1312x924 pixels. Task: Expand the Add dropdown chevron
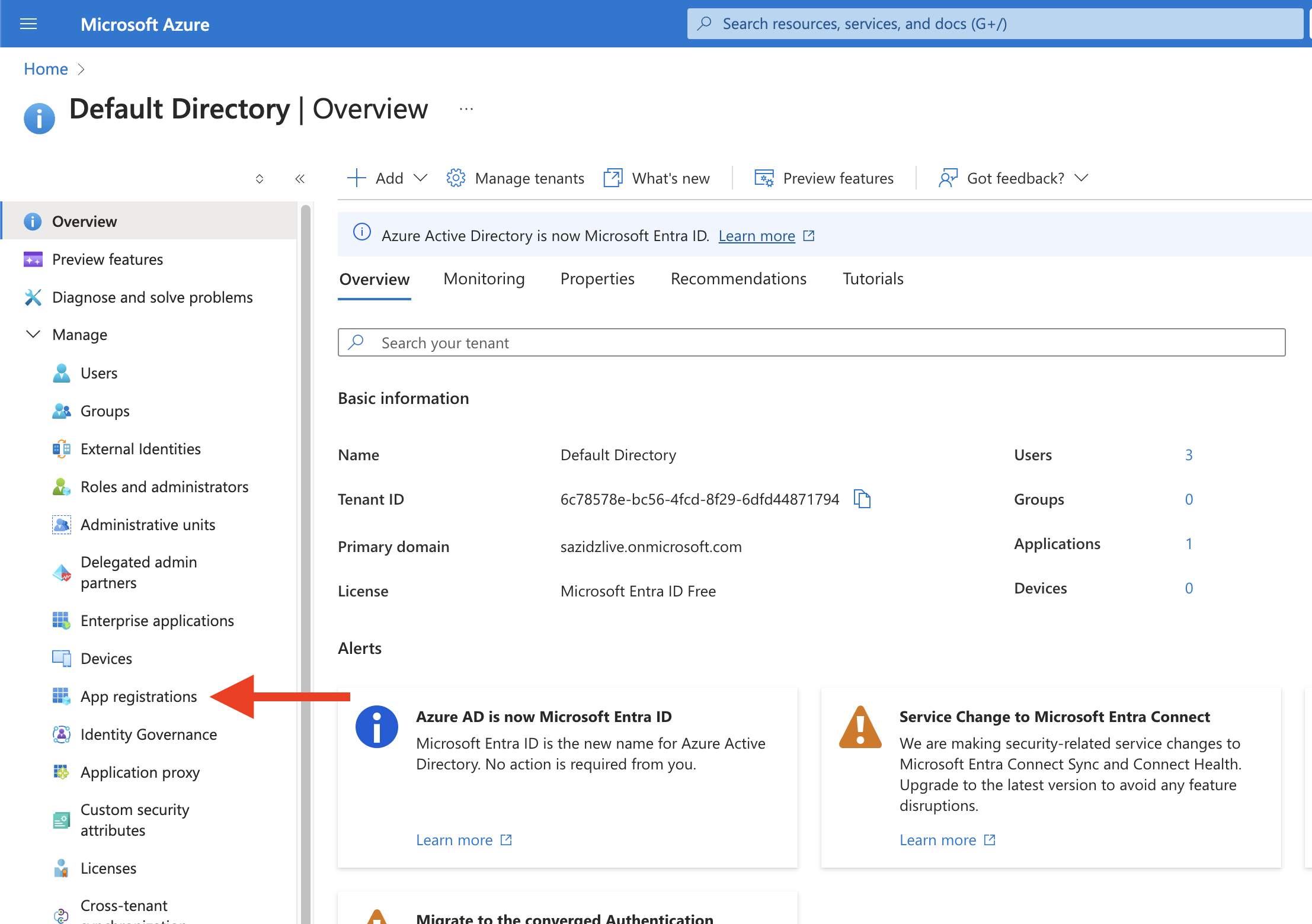[420, 178]
